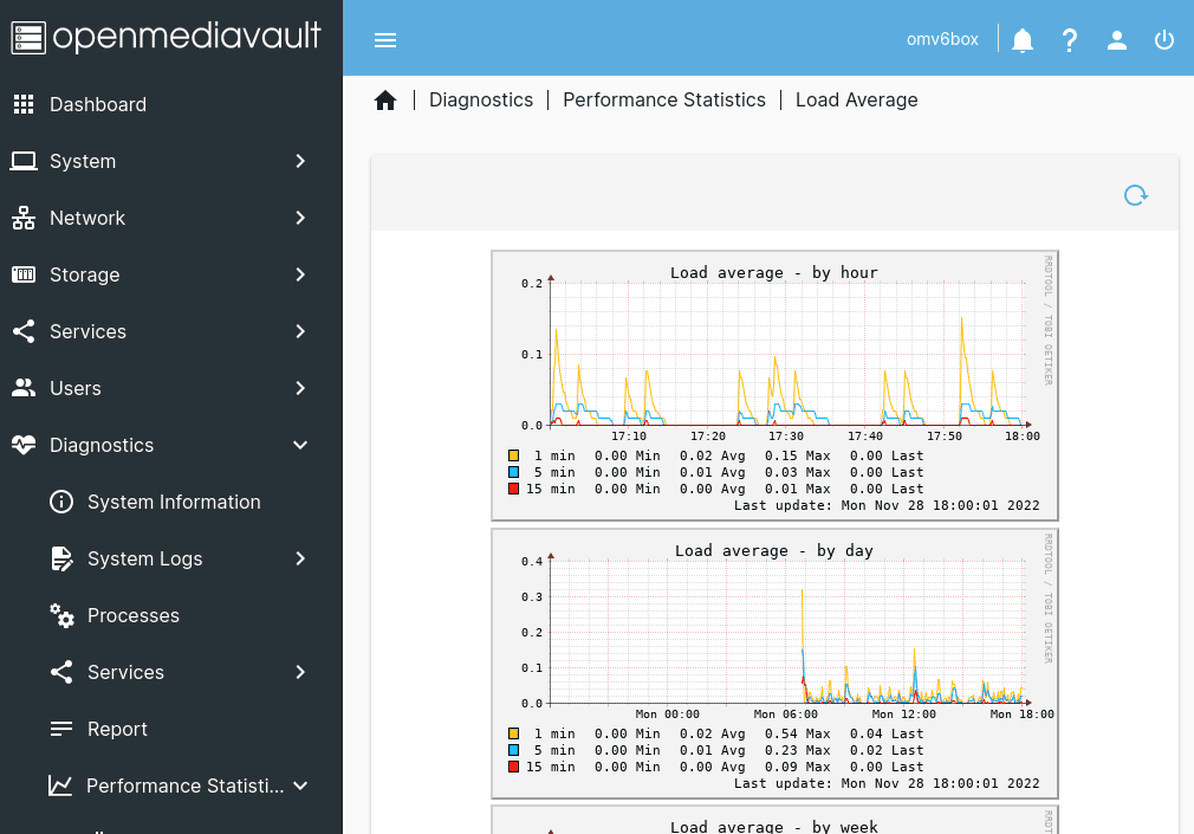Click the Mon 12:00 axis label
Image resolution: width=1194 pixels, height=834 pixels.
point(903,714)
